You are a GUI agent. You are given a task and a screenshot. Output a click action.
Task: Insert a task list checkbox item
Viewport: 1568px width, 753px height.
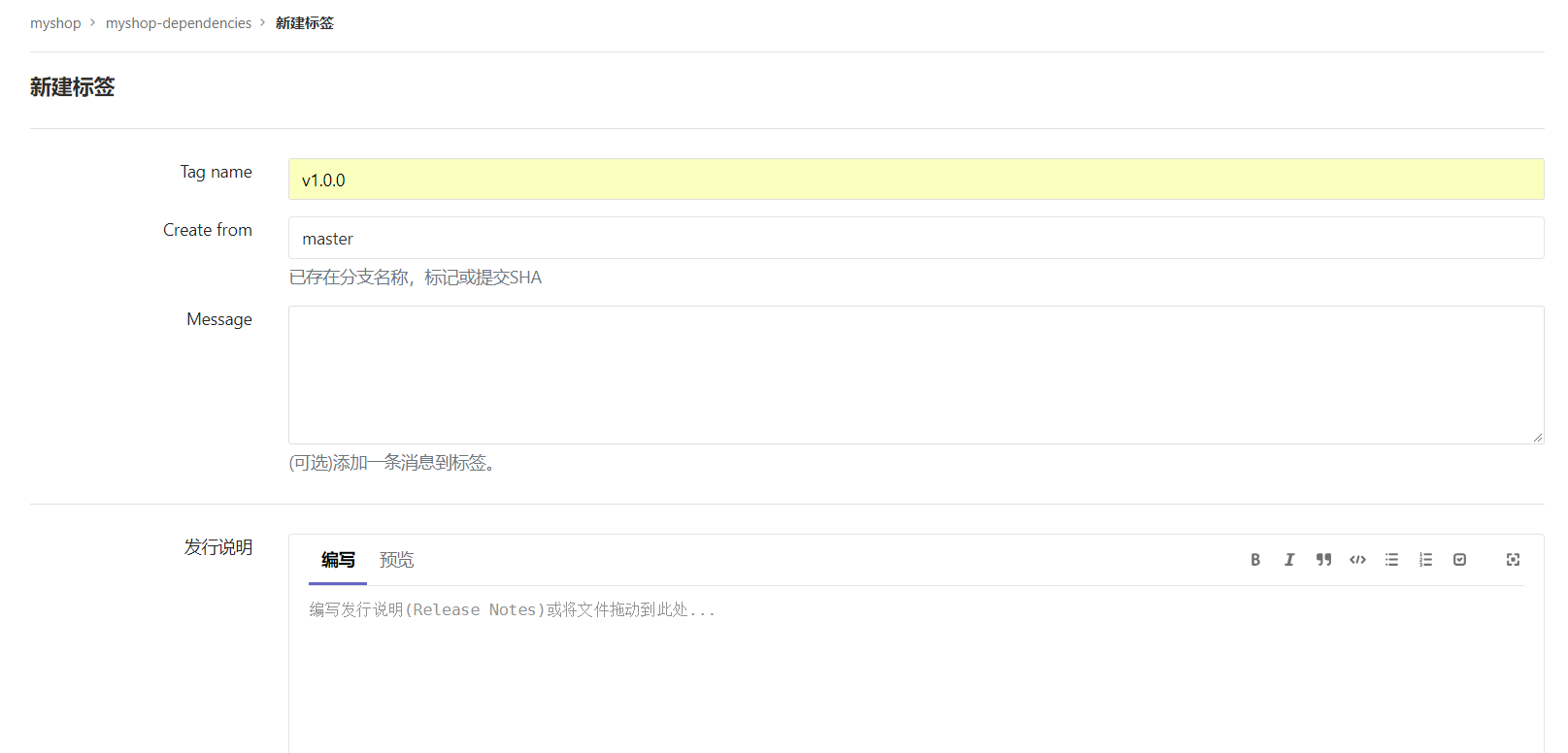pyautogui.click(x=1459, y=560)
